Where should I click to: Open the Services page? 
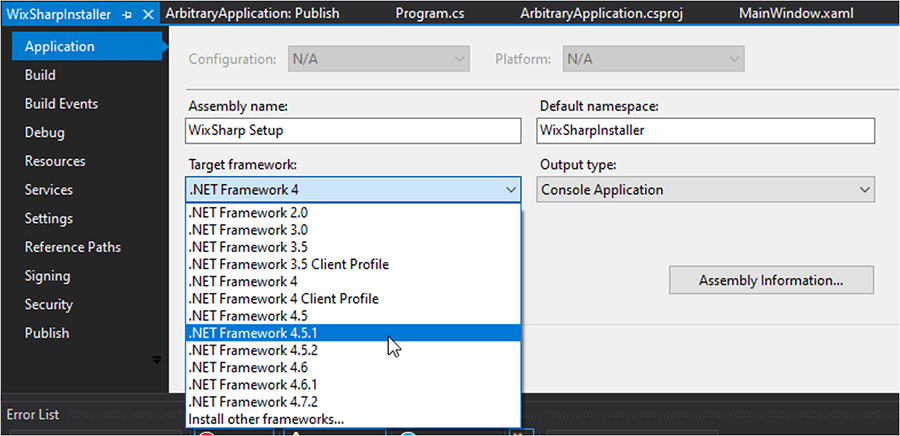(x=48, y=190)
